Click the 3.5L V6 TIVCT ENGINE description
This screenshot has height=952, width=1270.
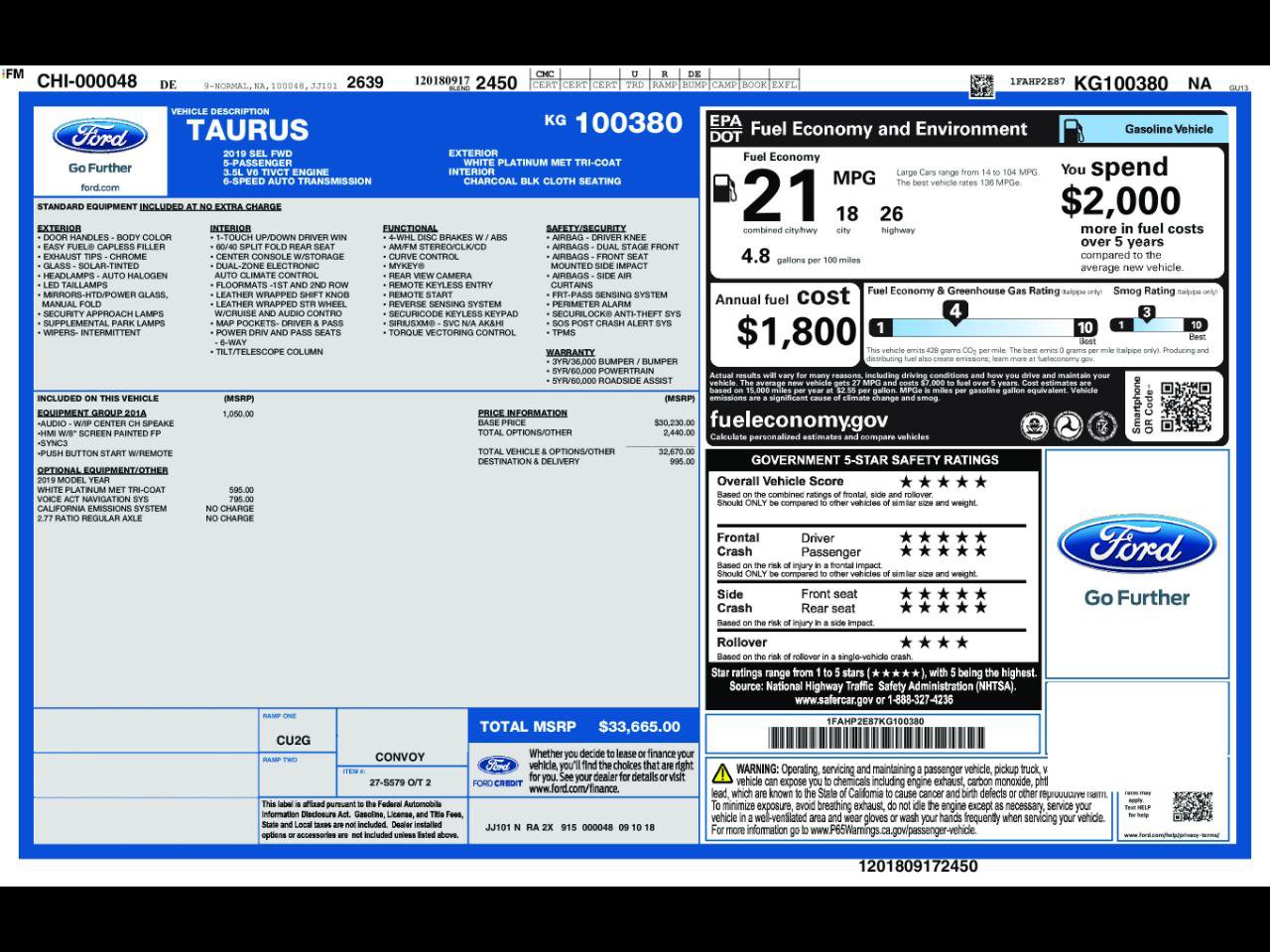[x=276, y=173]
